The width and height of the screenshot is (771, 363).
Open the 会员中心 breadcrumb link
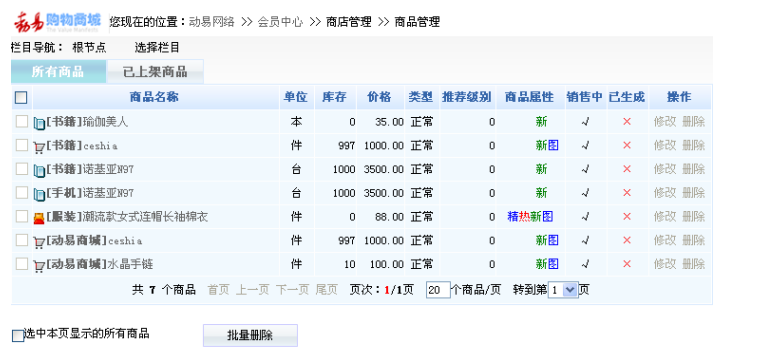[280, 22]
